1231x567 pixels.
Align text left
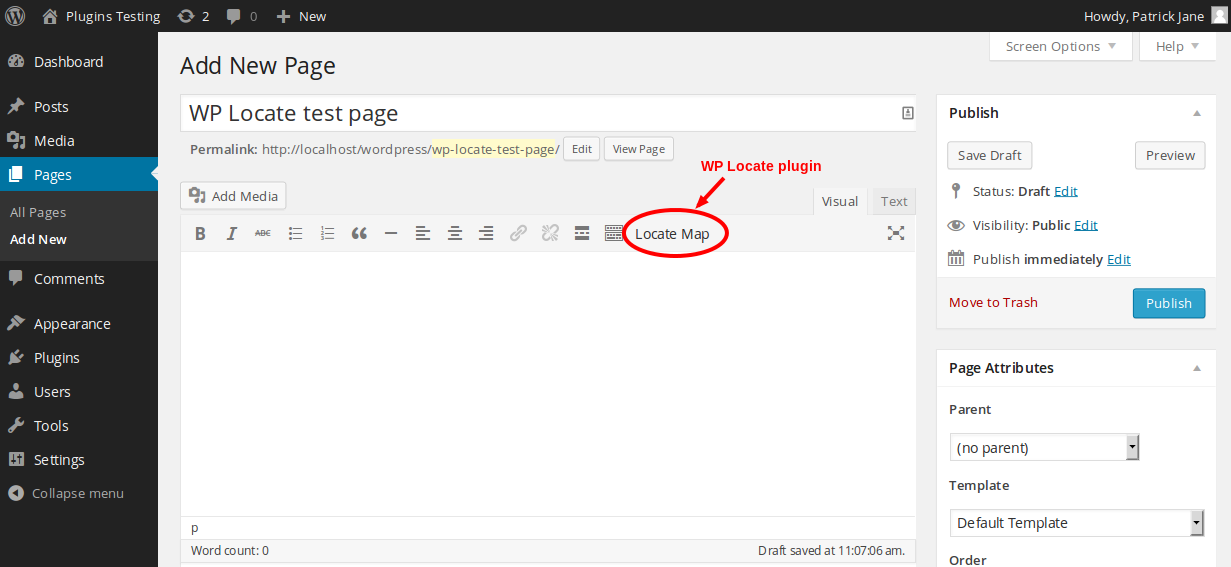click(x=423, y=234)
